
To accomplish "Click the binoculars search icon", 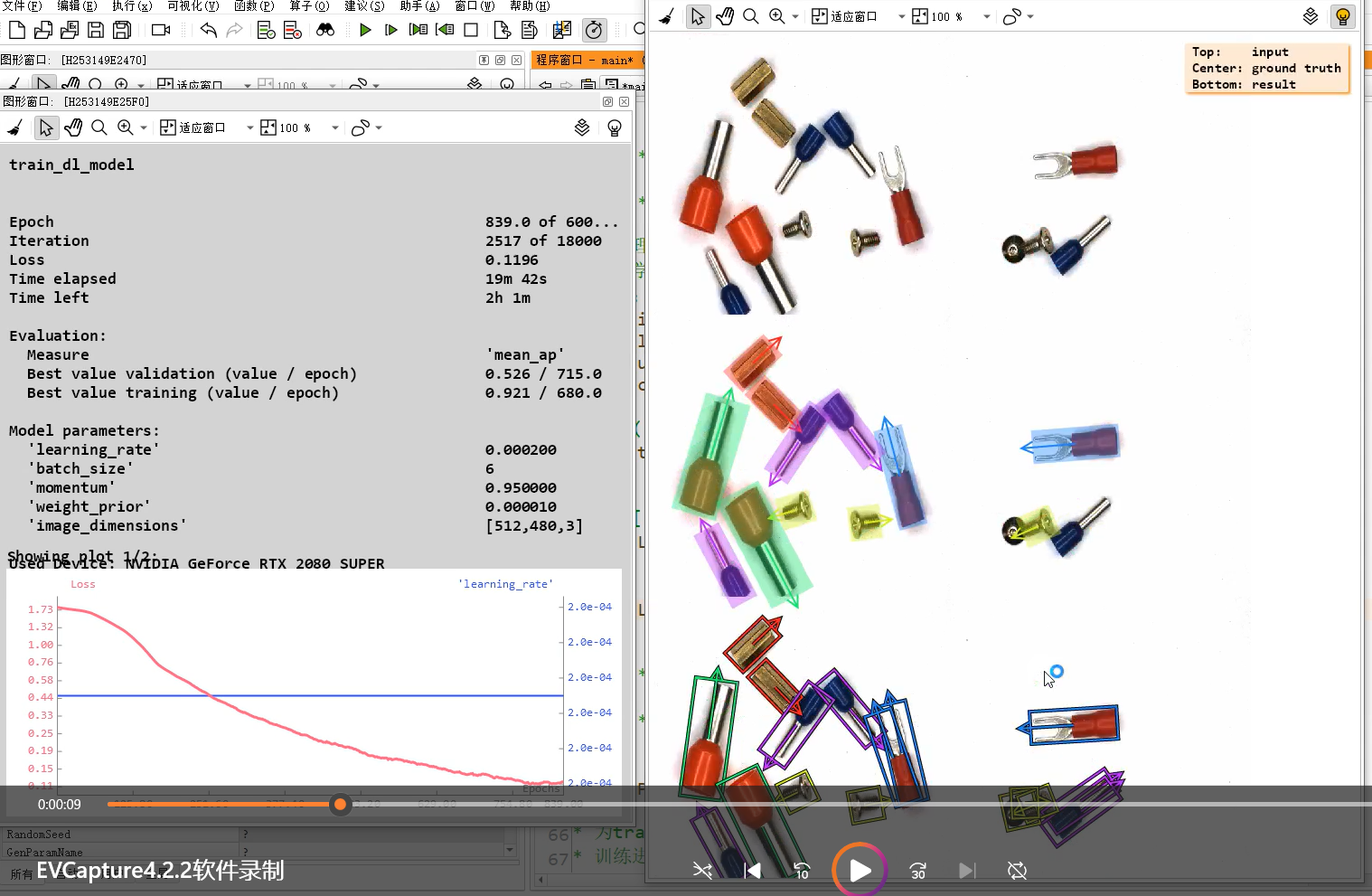I will click(x=325, y=30).
